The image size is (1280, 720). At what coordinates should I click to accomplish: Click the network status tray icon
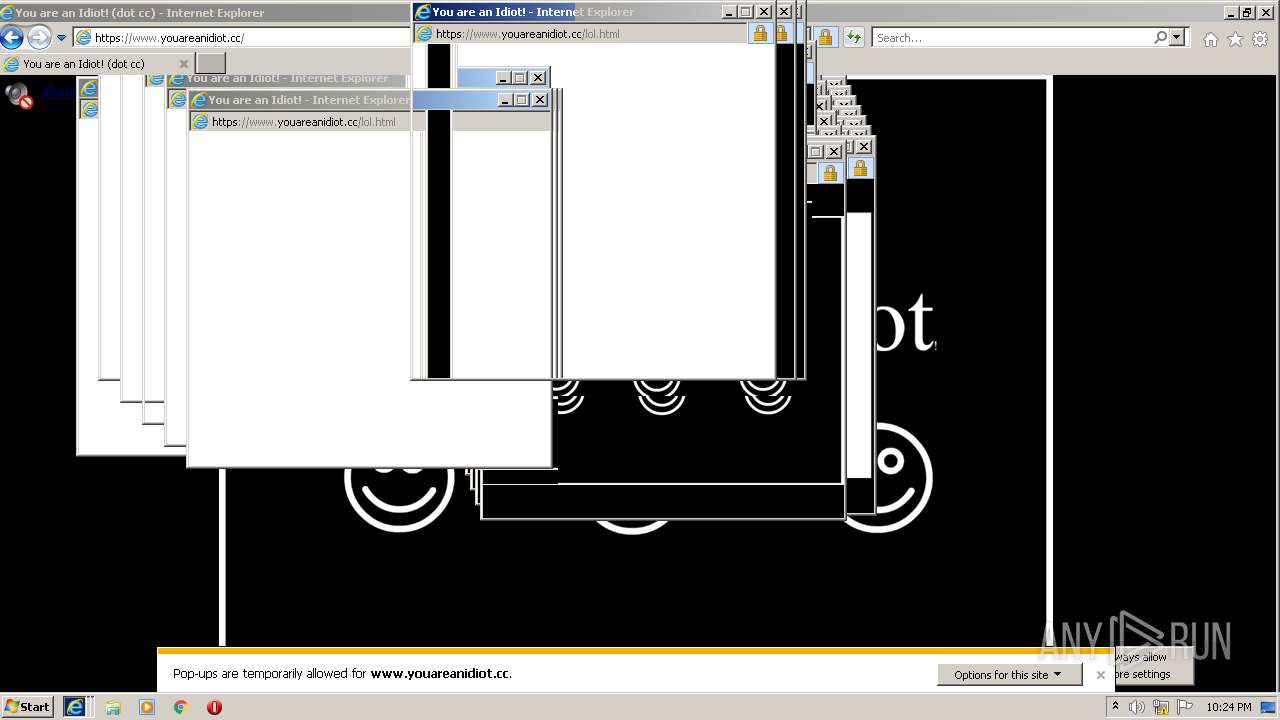[1161, 707]
